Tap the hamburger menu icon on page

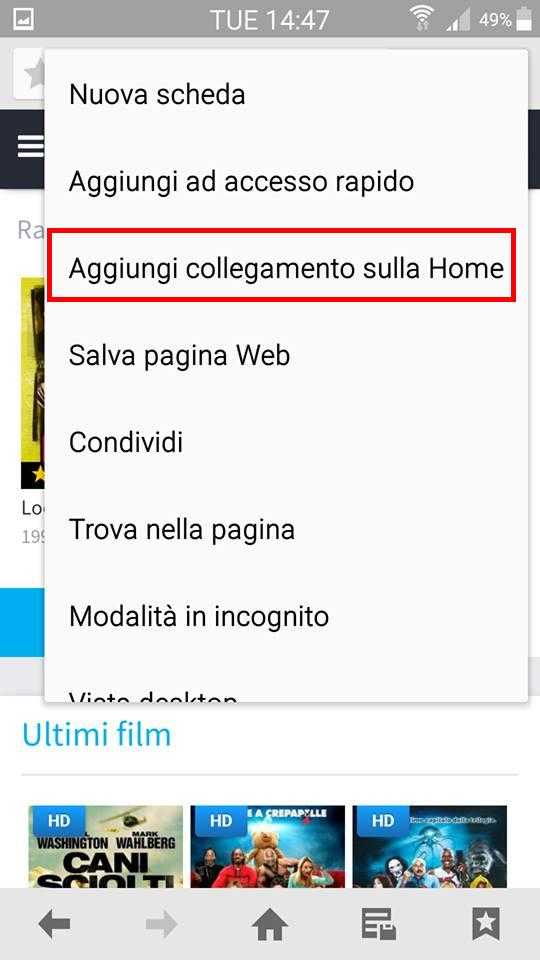[x=31, y=146]
